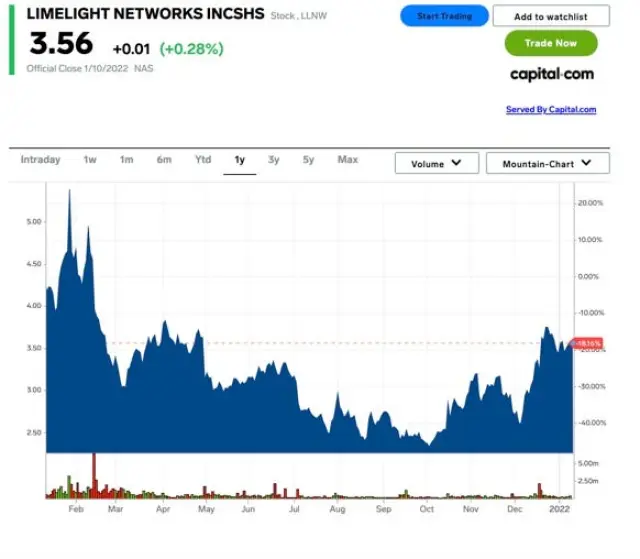This screenshot has width=640, height=559.
Task: Click the tallest red volume bar
Action: (x=93, y=474)
